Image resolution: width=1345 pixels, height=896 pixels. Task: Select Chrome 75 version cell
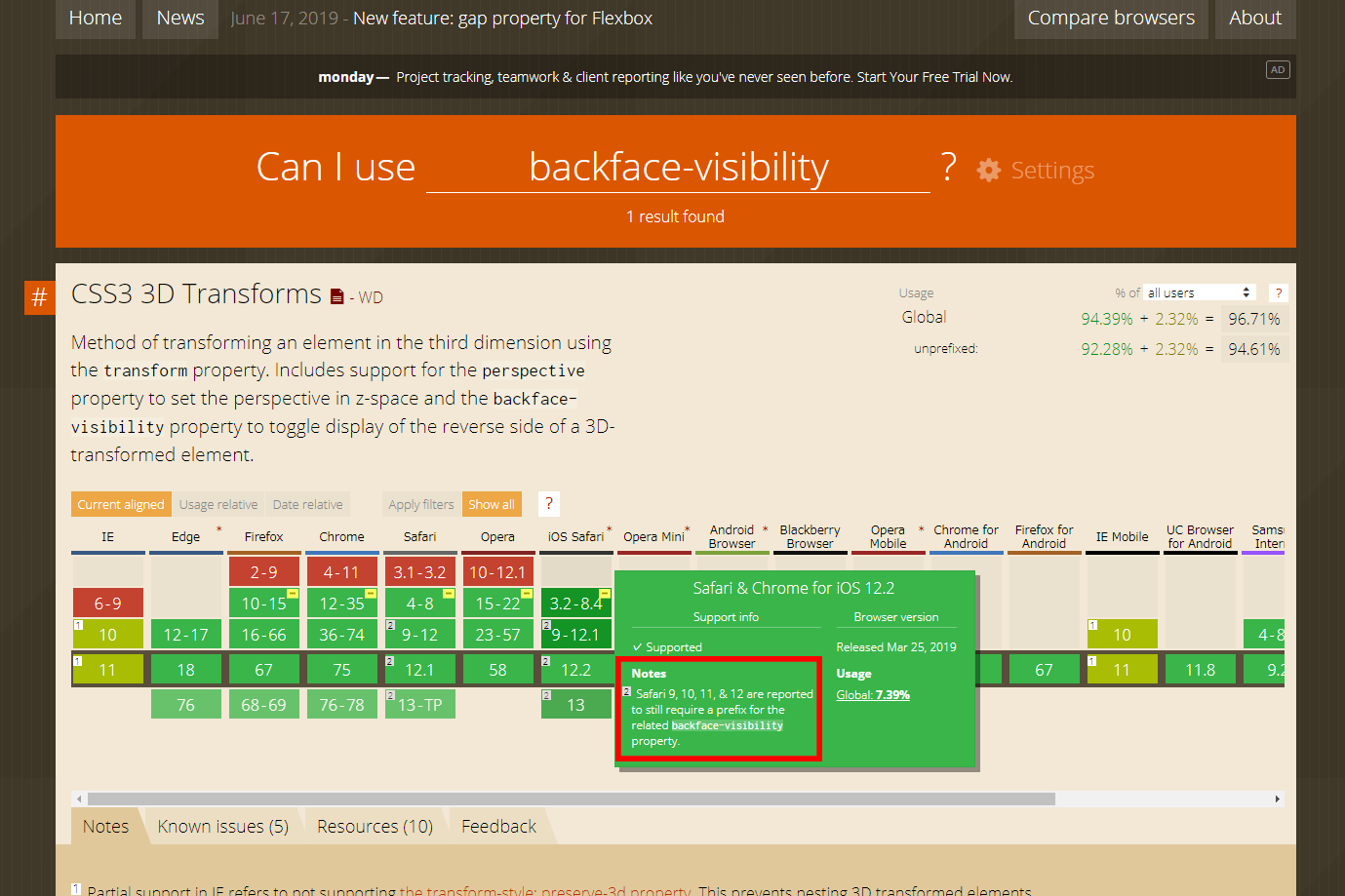pyautogui.click(x=342, y=670)
